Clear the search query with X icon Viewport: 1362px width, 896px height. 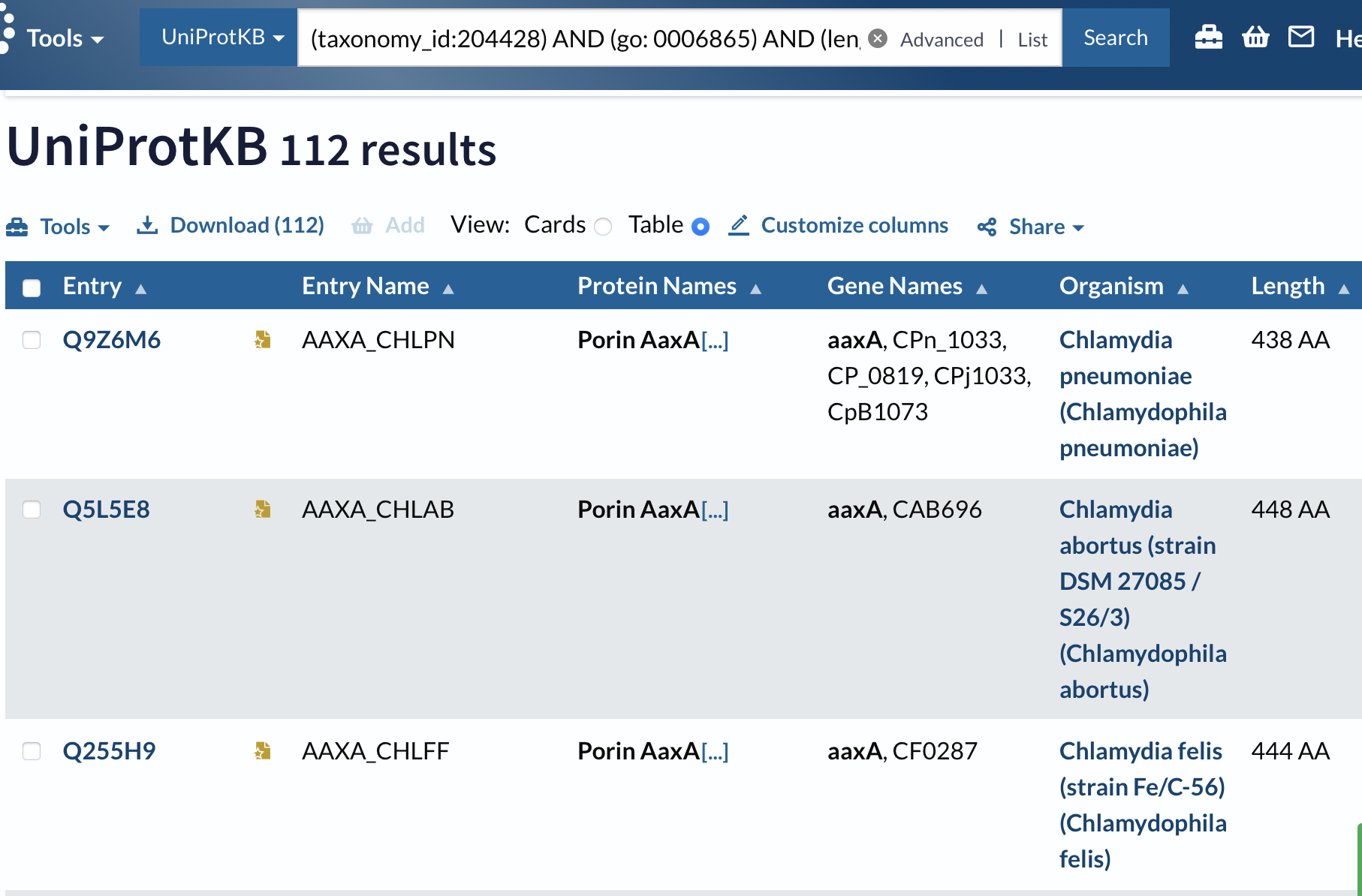(878, 38)
